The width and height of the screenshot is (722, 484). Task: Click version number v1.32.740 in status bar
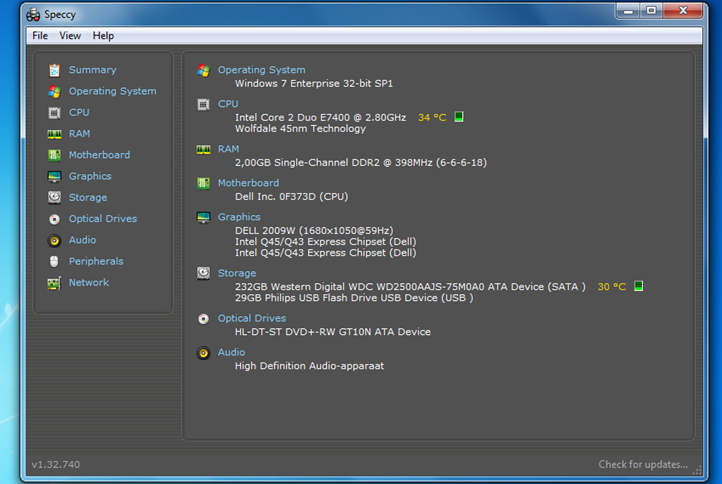pyautogui.click(x=56, y=465)
